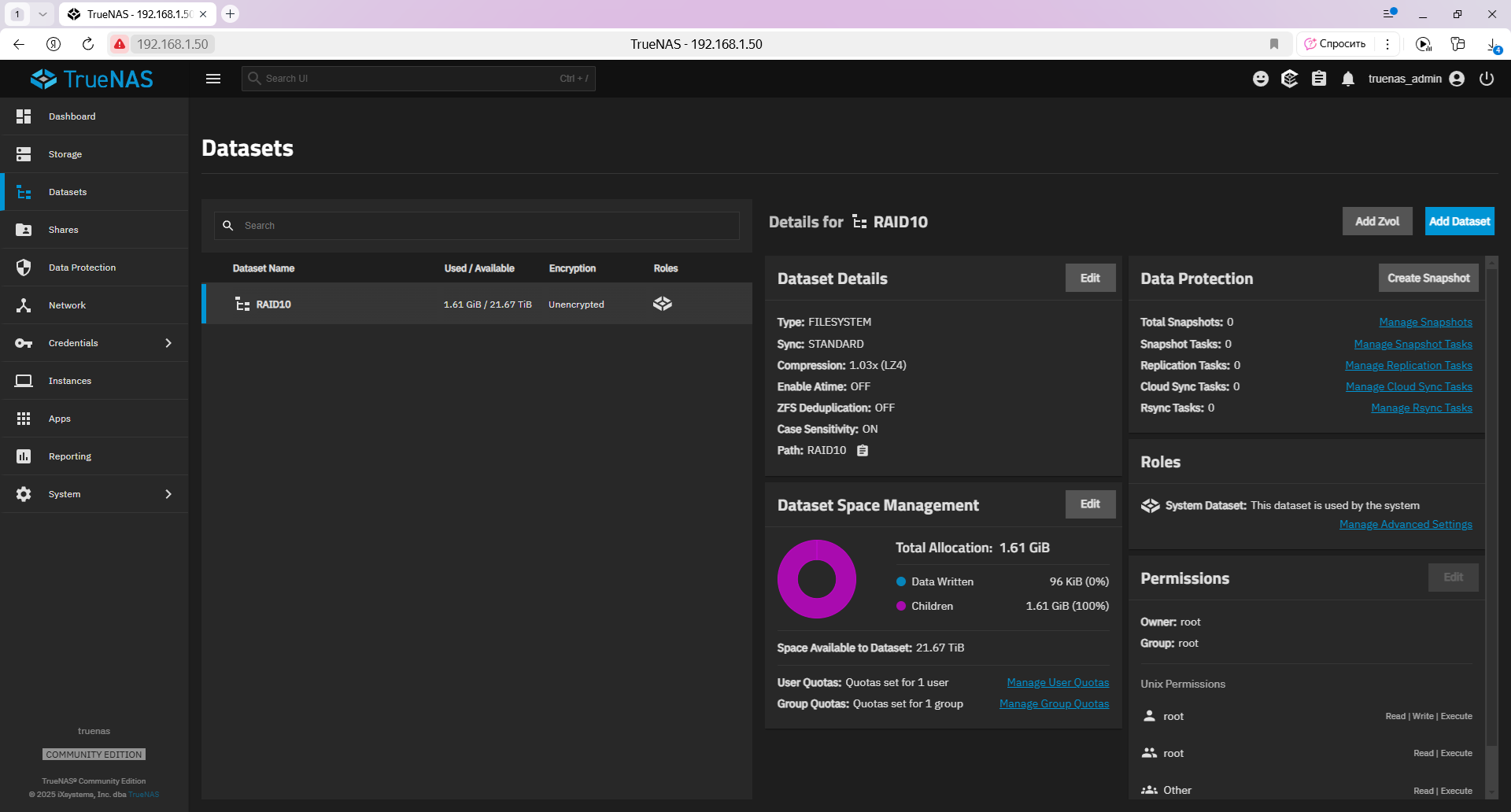
Task: Click the insecure connection warning icon
Action: click(x=120, y=44)
